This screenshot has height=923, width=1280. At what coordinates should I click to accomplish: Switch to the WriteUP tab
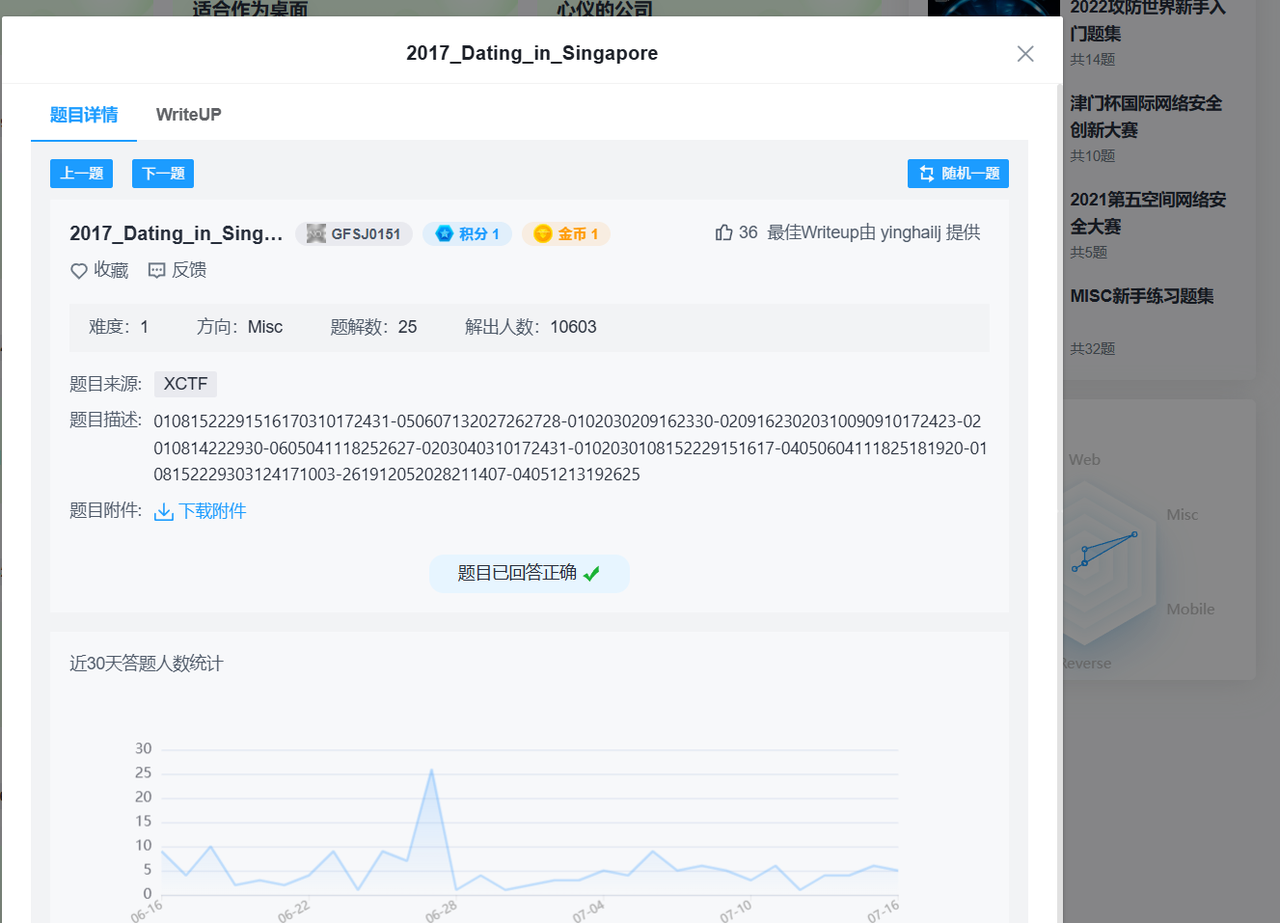pos(188,114)
